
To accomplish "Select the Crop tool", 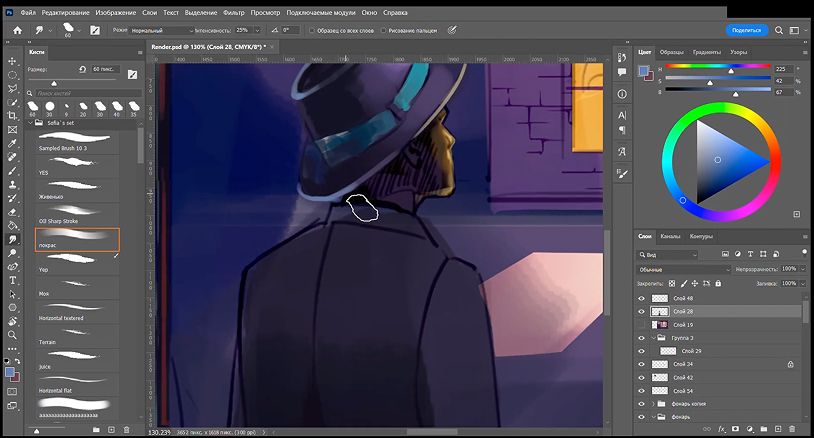I will click(12, 116).
